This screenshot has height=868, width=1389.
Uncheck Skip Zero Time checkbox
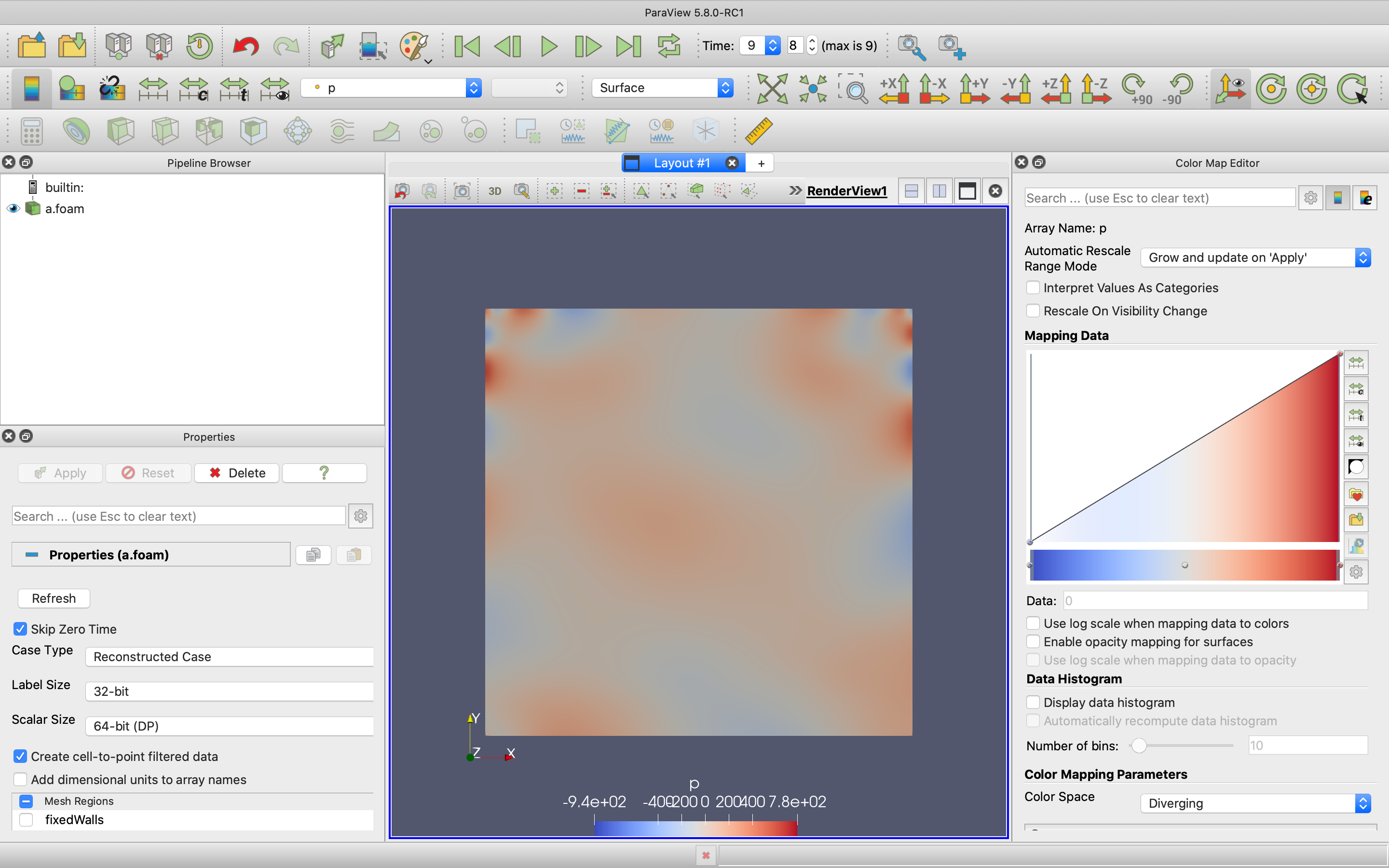click(x=20, y=629)
